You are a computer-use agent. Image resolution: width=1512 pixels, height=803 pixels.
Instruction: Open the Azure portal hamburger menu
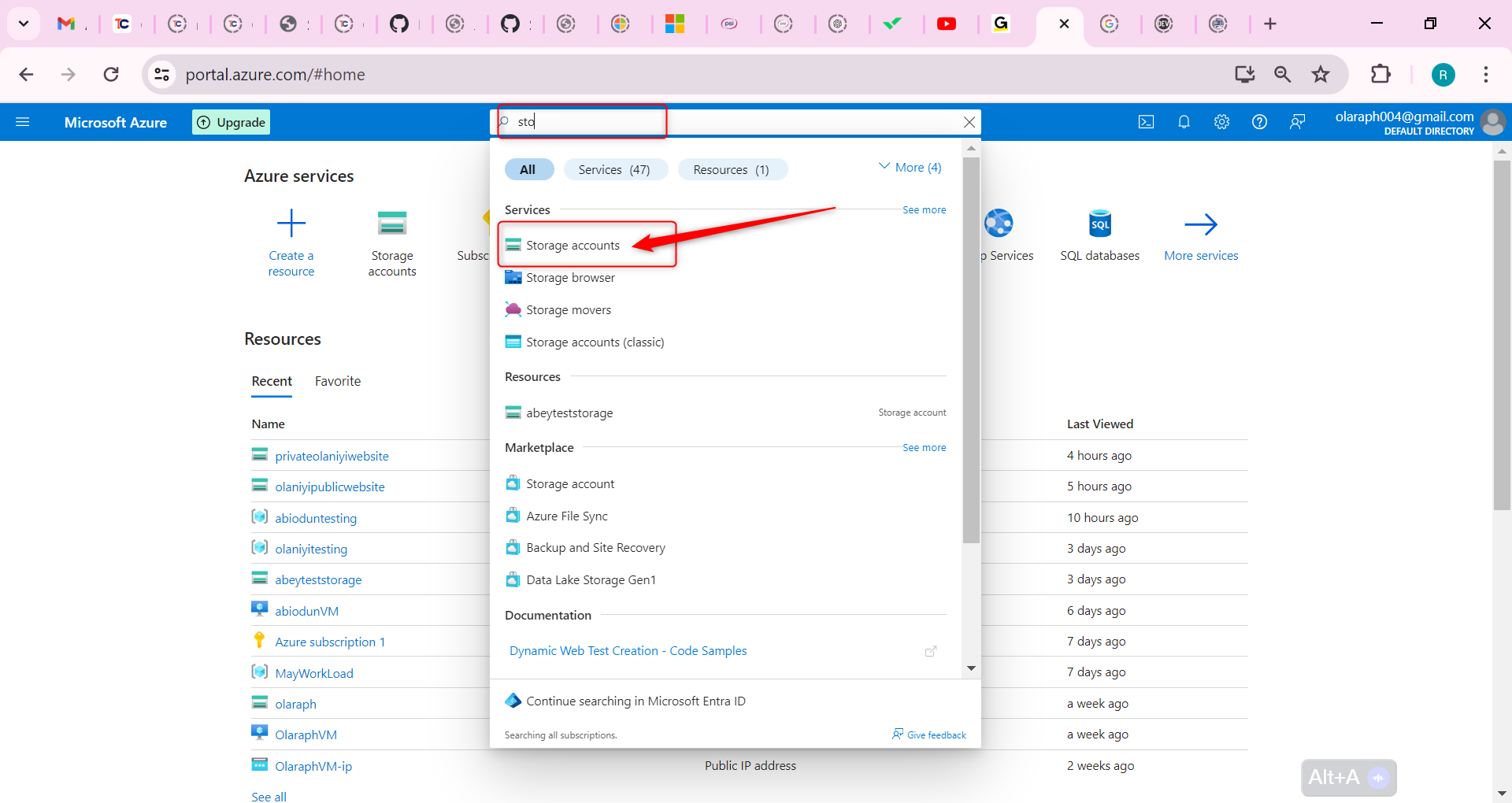coord(24,121)
